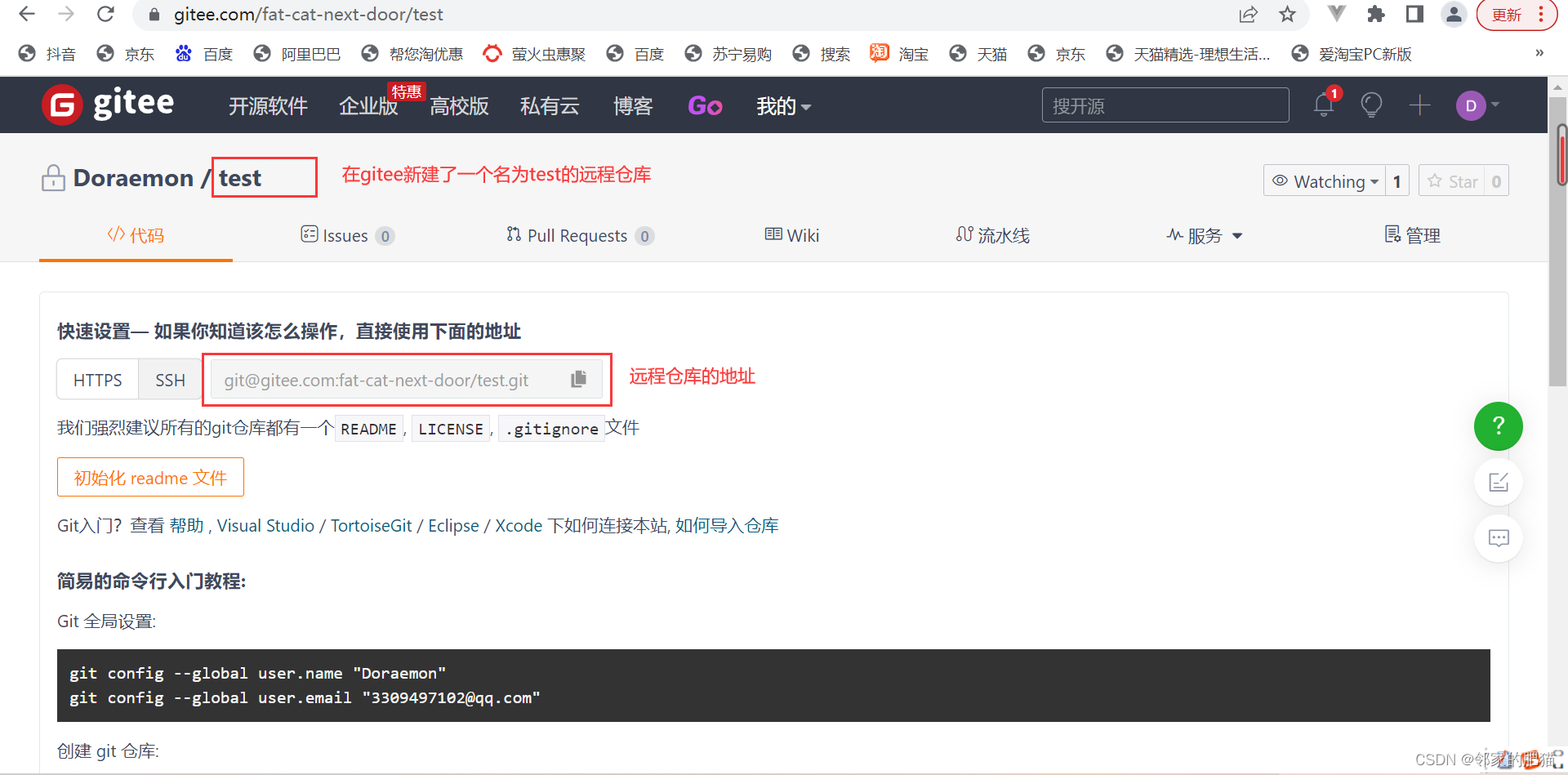Open the 爱淘宝PC新版 bookmark
The width and height of the screenshot is (1568, 775).
click(x=1352, y=54)
